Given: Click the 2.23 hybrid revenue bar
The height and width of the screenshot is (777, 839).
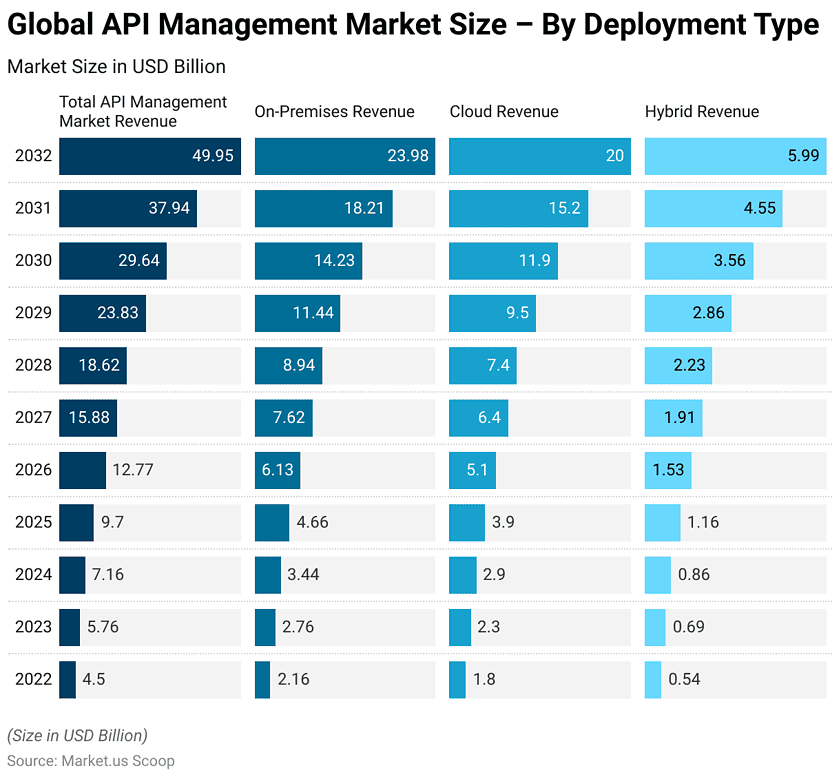Looking at the screenshot, I should pos(678,365).
